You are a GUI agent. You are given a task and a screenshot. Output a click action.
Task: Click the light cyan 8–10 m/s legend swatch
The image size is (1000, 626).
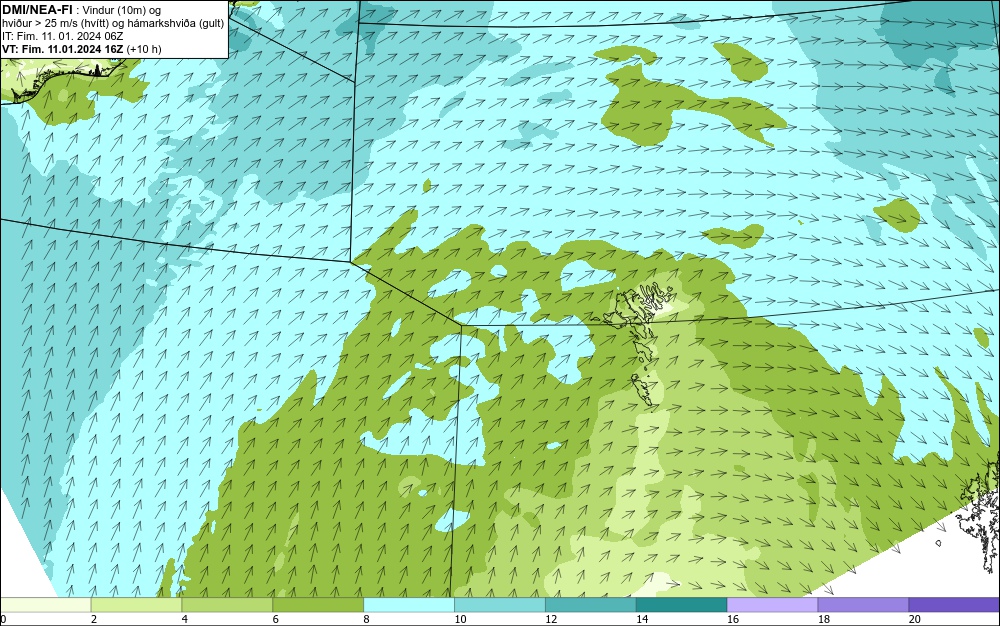click(x=409, y=604)
